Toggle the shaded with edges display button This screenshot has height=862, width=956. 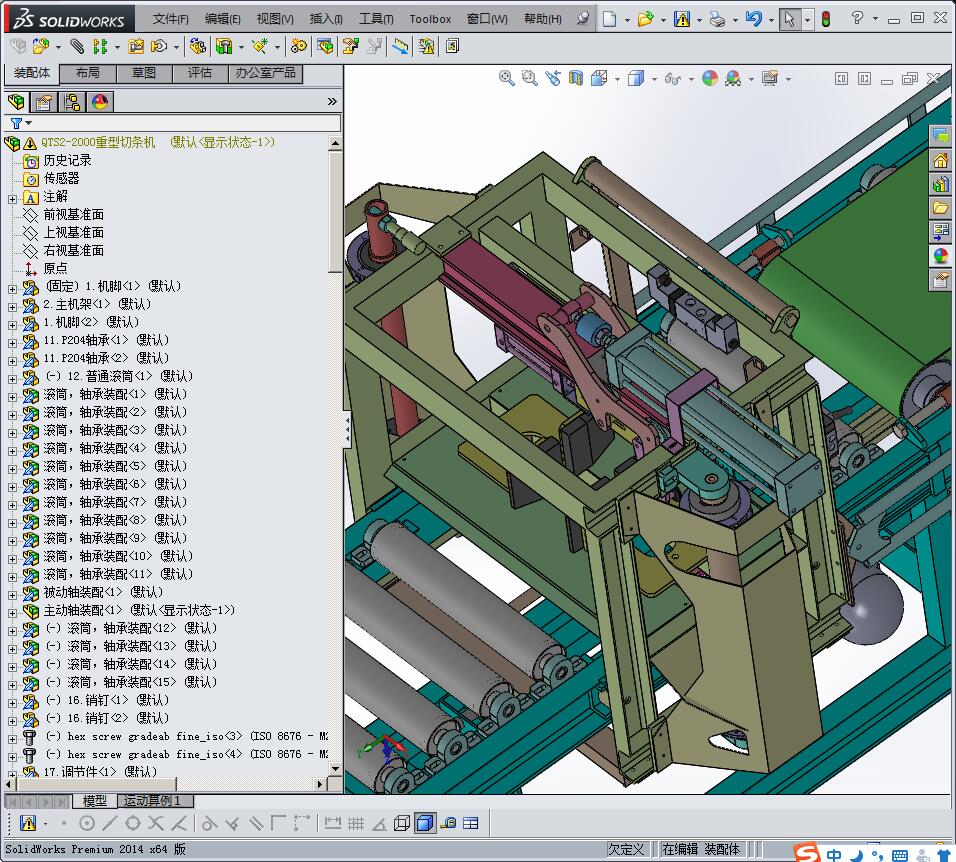click(x=425, y=823)
